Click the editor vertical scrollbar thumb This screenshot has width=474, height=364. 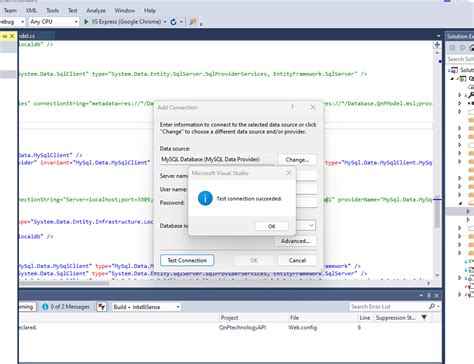tap(437, 211)
